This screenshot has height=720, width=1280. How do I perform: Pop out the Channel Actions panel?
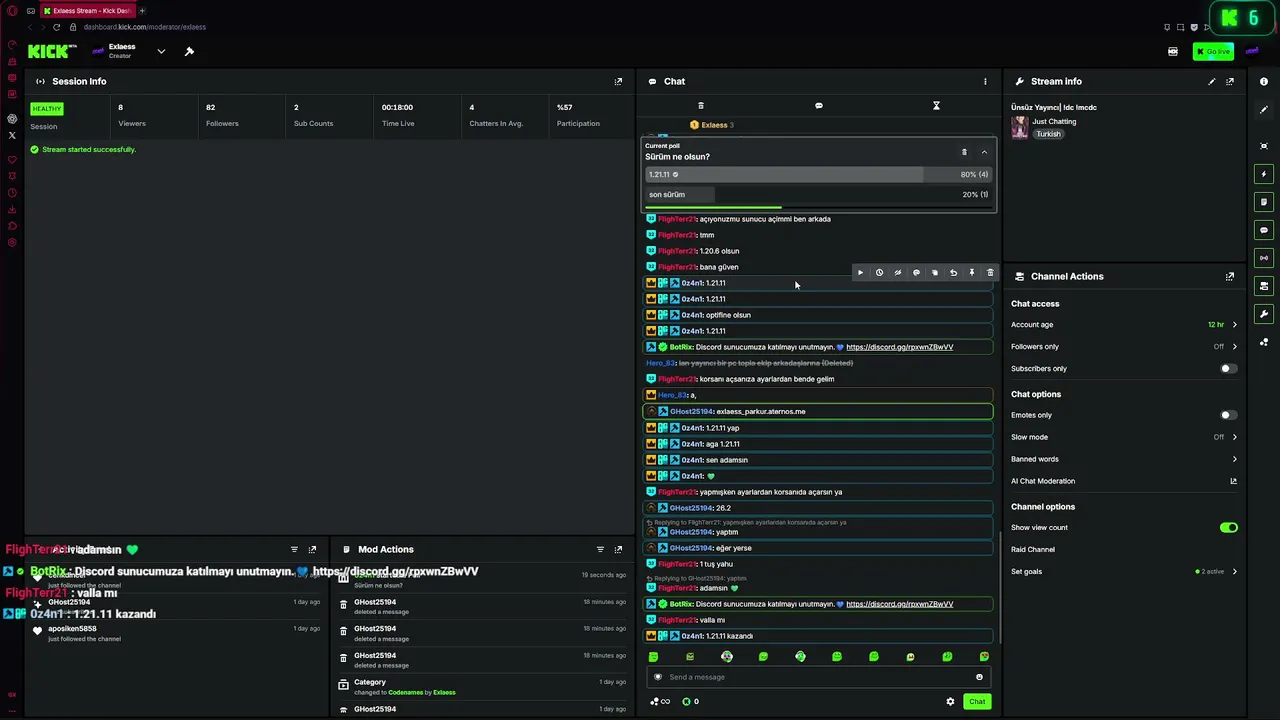coord(1230,277)
